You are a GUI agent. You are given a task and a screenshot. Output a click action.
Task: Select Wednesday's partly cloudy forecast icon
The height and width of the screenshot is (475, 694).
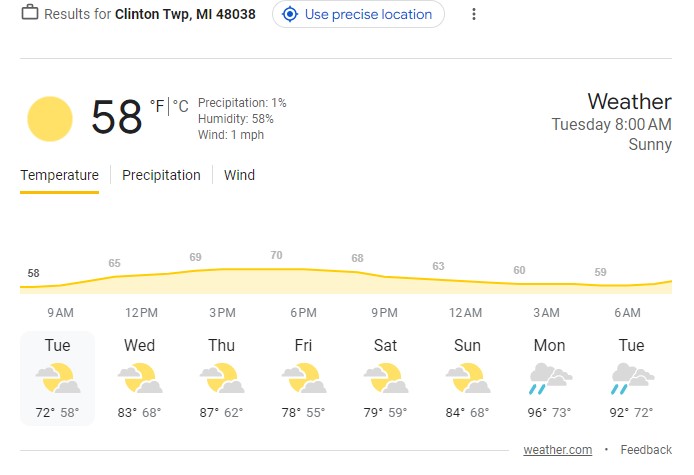click(140, 378)
